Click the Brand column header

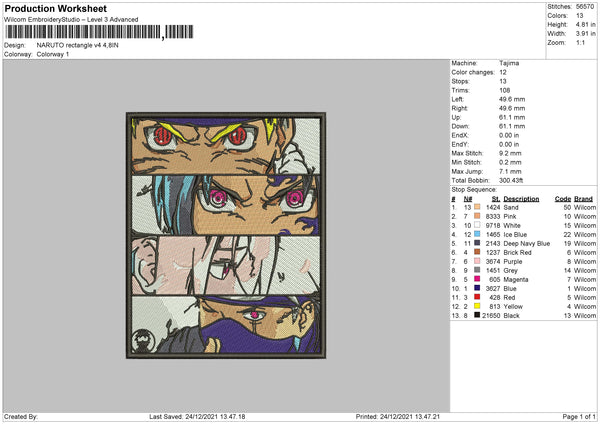point(584,199)
